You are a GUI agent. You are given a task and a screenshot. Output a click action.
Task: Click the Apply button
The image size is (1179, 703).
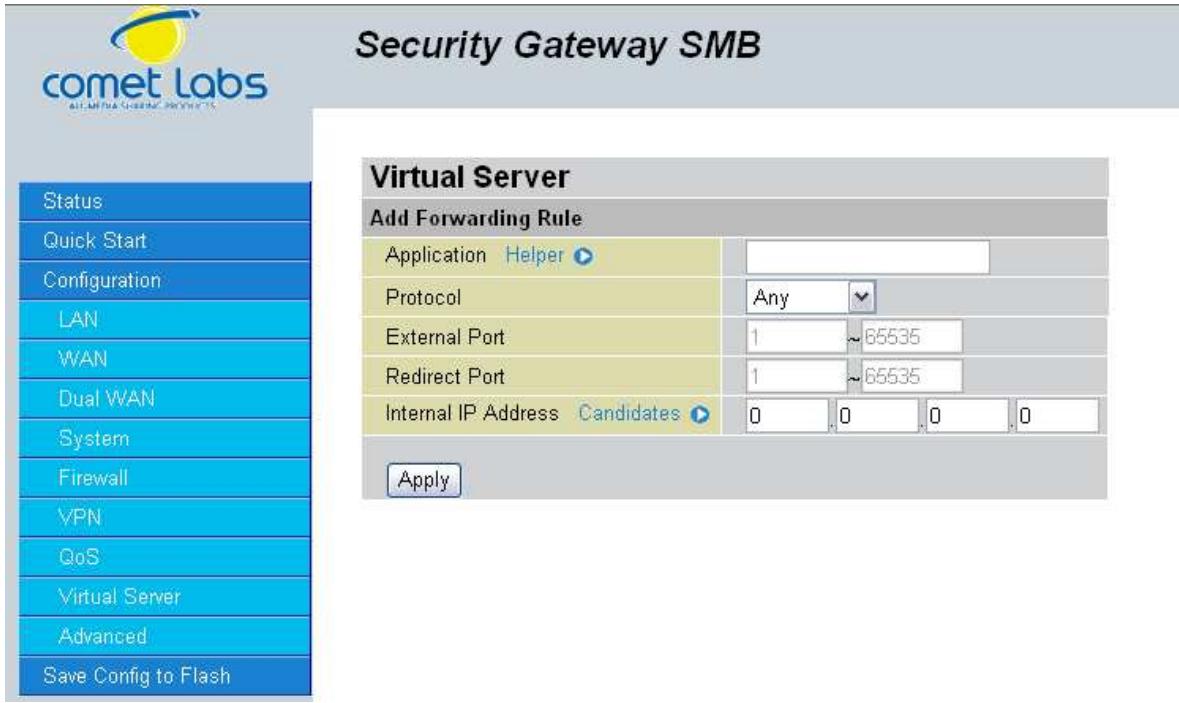pos(424,480)
